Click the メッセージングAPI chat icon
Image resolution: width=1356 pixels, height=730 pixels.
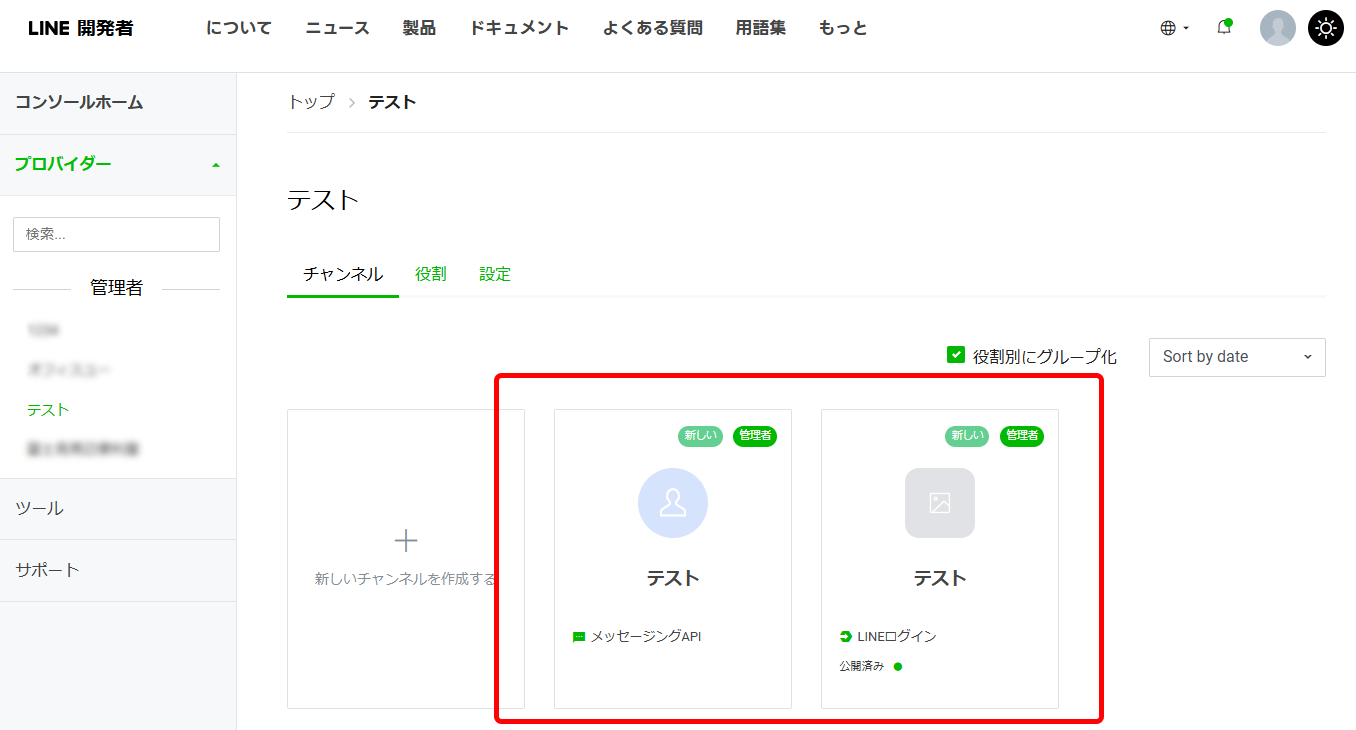579,637
